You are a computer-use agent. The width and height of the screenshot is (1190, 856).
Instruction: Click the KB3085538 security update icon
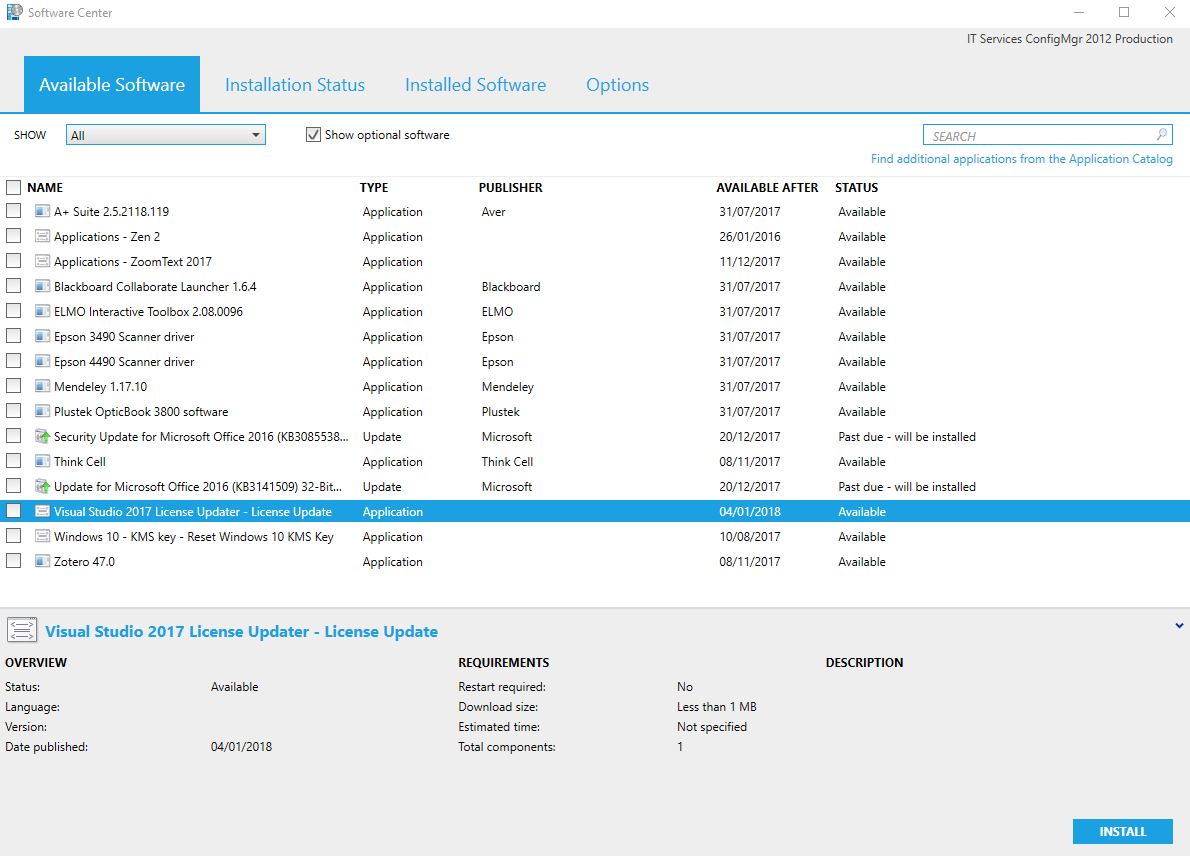(42, 436)
